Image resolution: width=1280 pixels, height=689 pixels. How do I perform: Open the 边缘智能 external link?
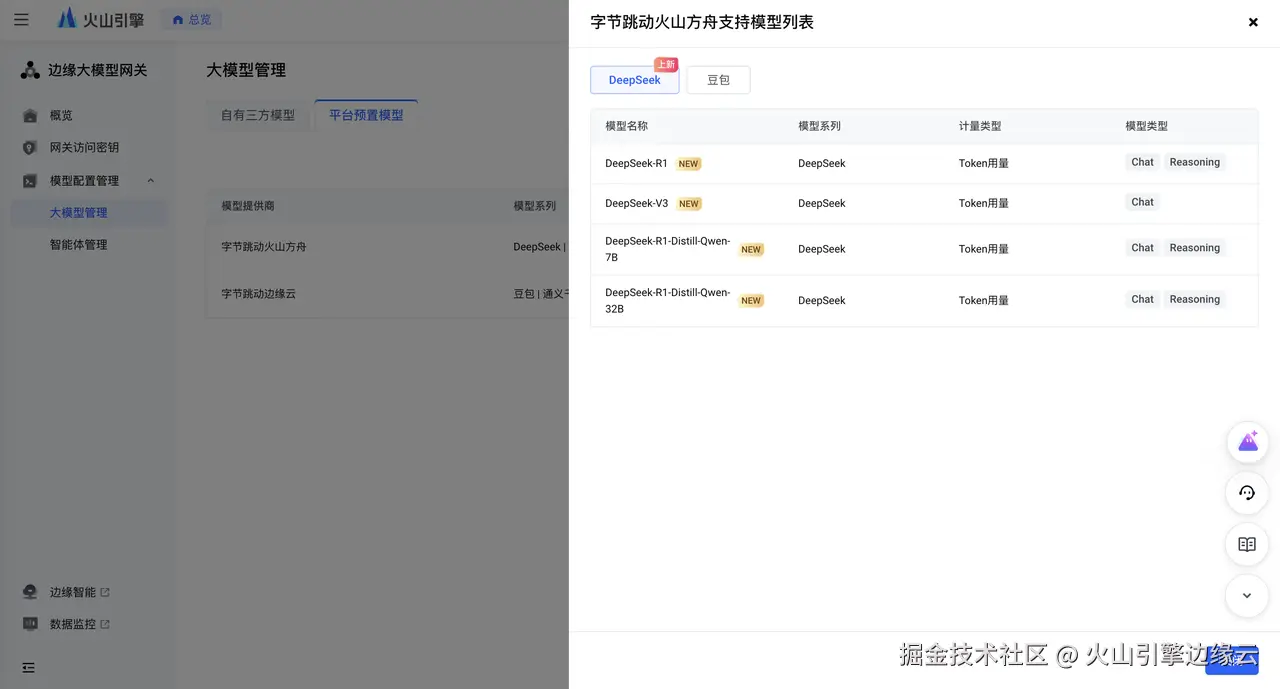79,592
